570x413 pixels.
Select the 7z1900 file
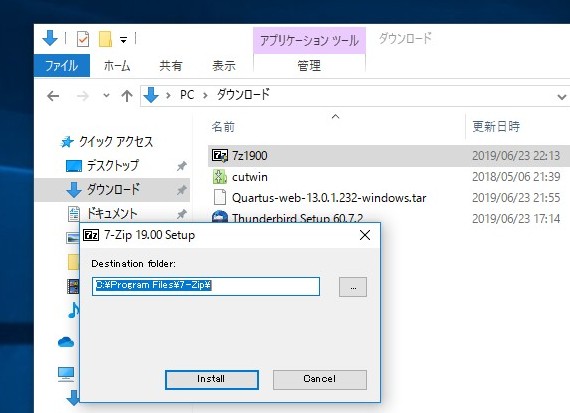tap(250, 156)
